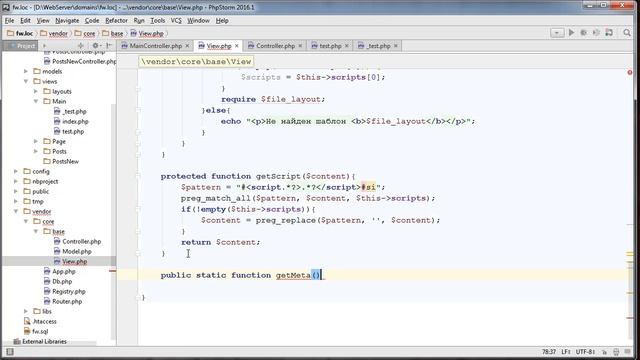Close the MainController.php tab
This screenshot has height=360, width=640.
(187, 46)
